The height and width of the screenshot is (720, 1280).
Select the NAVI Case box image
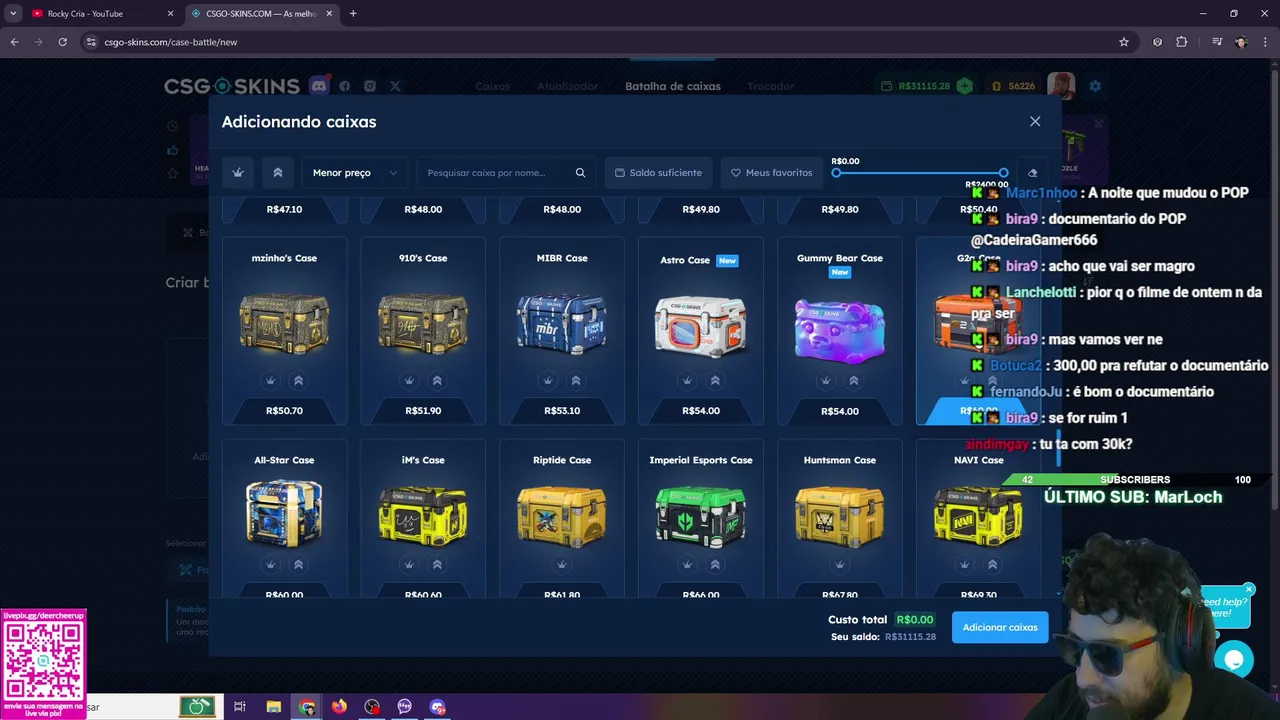pos(978,514)
